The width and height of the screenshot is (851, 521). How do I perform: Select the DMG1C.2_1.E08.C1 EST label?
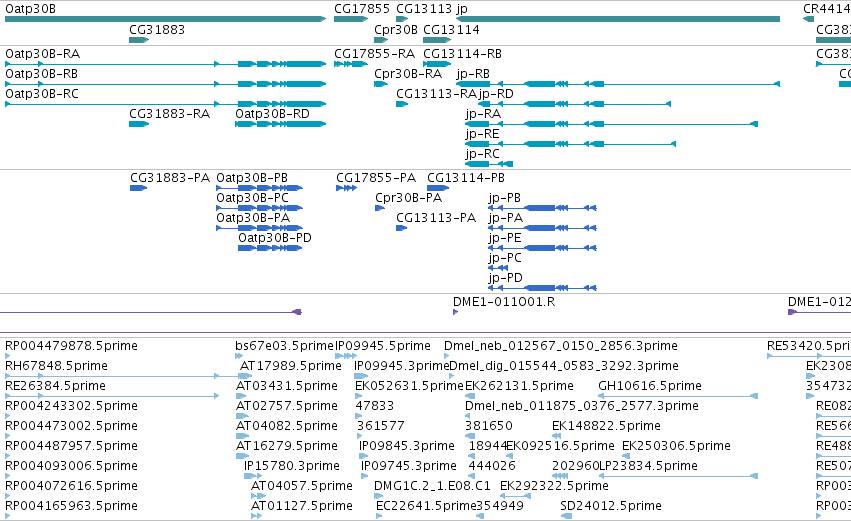pyautogui.click(x=432, y=486)
